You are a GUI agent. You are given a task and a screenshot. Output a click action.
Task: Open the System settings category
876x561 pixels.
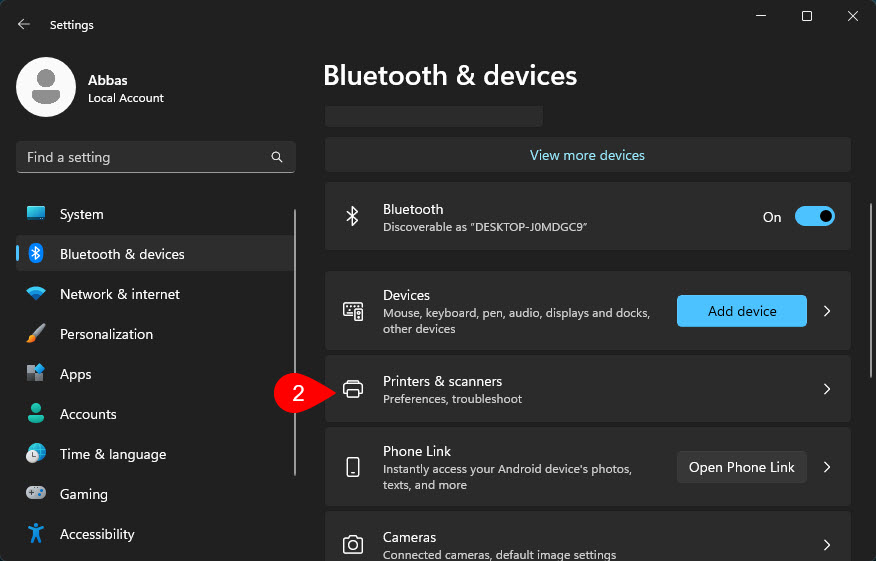coord(81,214)
